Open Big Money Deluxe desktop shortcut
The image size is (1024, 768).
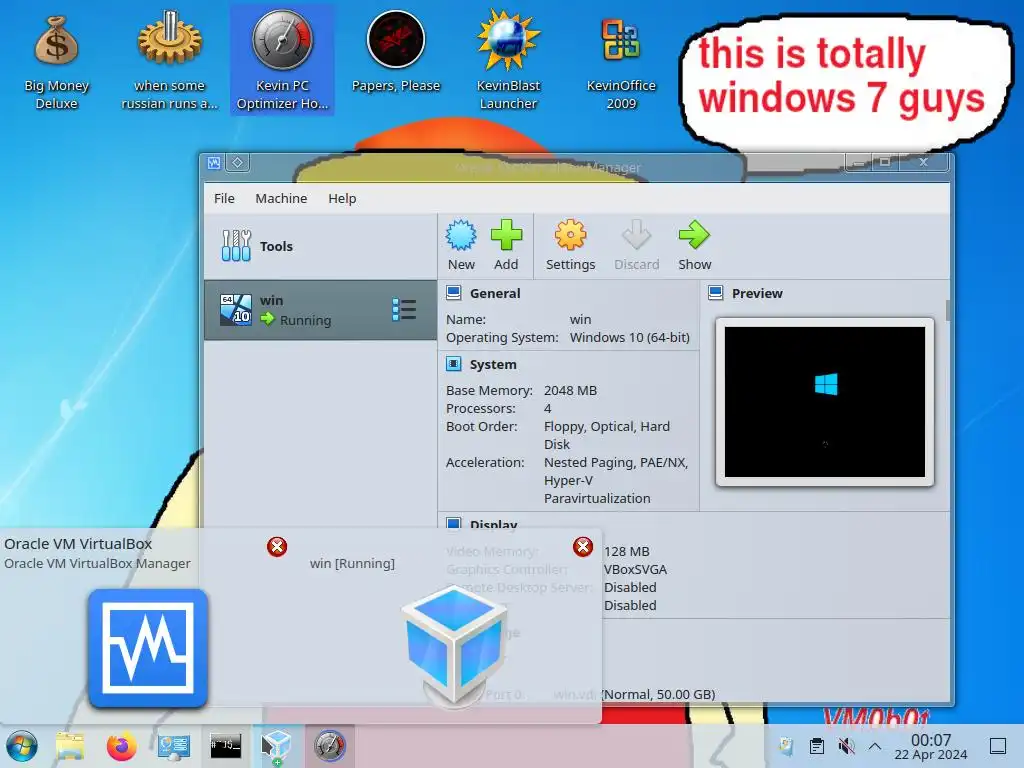56,62
